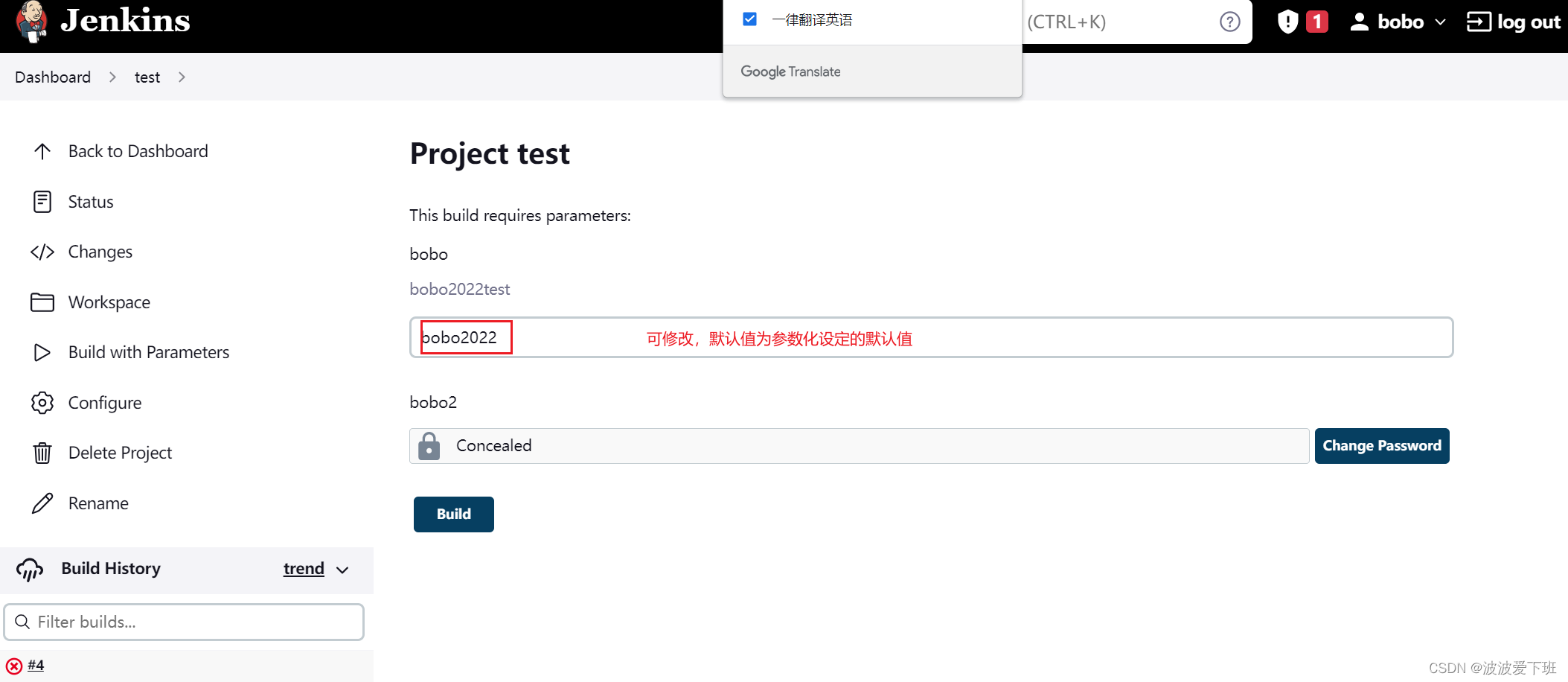
Task: Select Build with Parameters play icon
Action: [42, 351]
